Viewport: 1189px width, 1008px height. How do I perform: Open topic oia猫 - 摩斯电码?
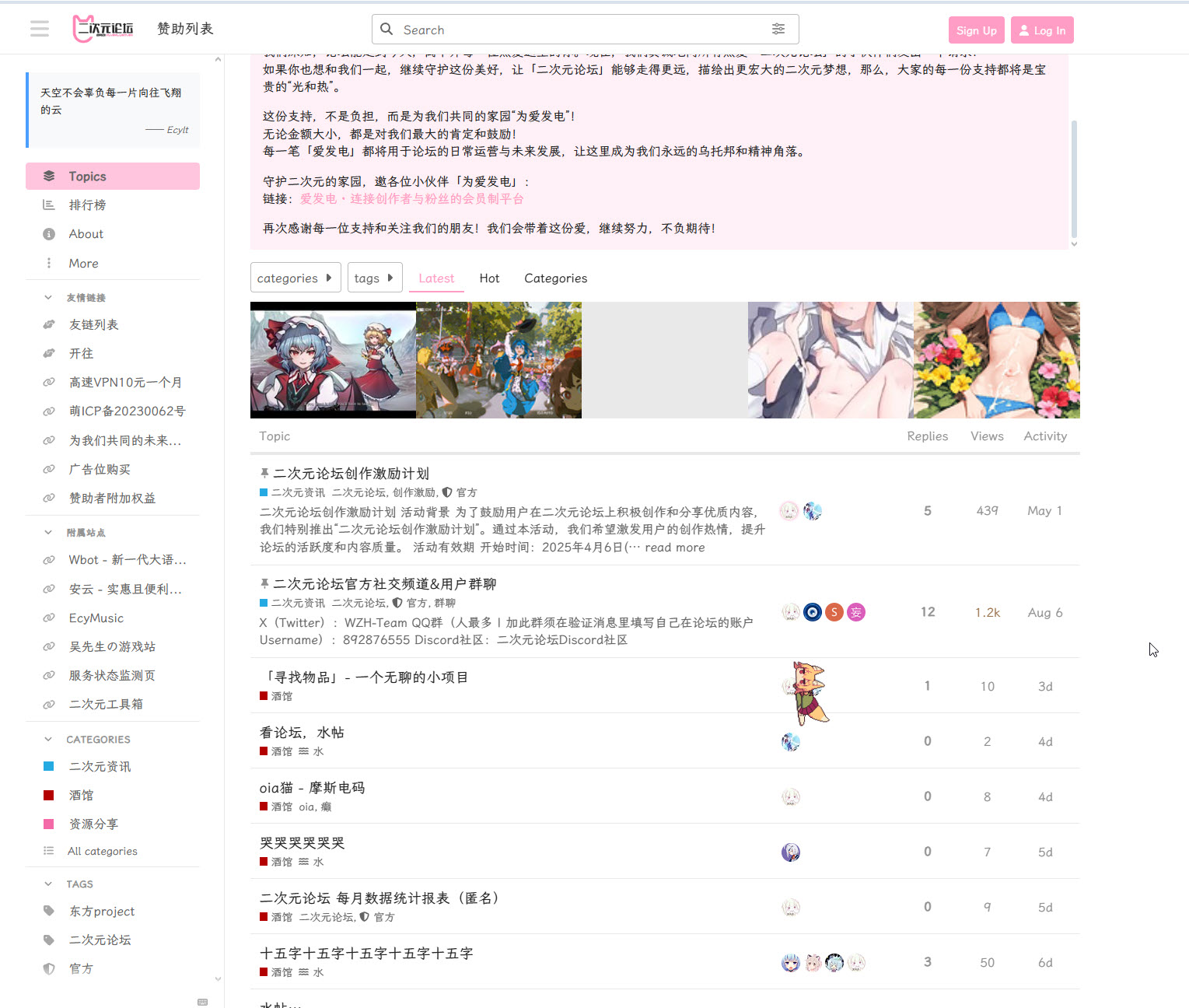point(312,788)
